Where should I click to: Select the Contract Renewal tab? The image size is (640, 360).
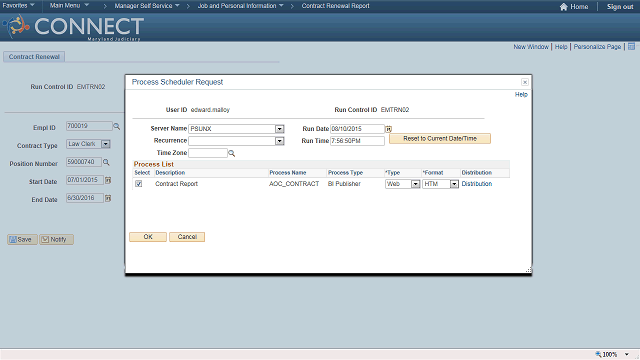pyautogui.click(x=34, y=57)
